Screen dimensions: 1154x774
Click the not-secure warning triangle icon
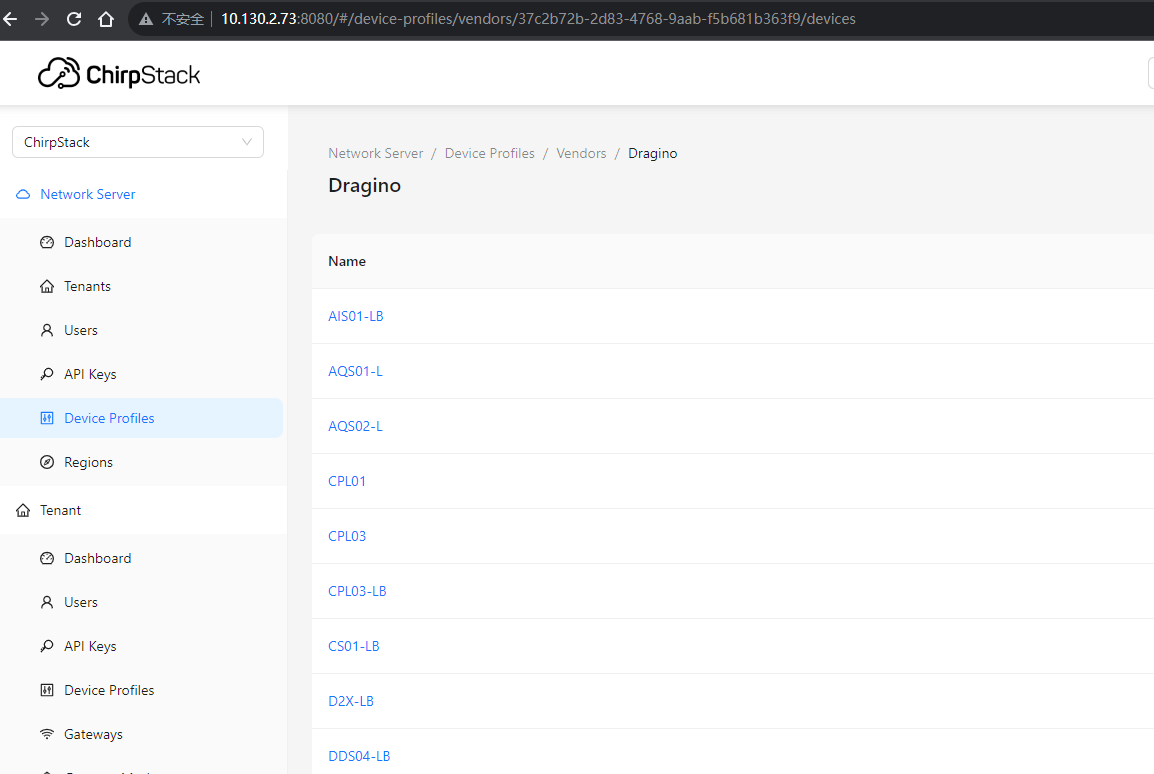(146, 19)
